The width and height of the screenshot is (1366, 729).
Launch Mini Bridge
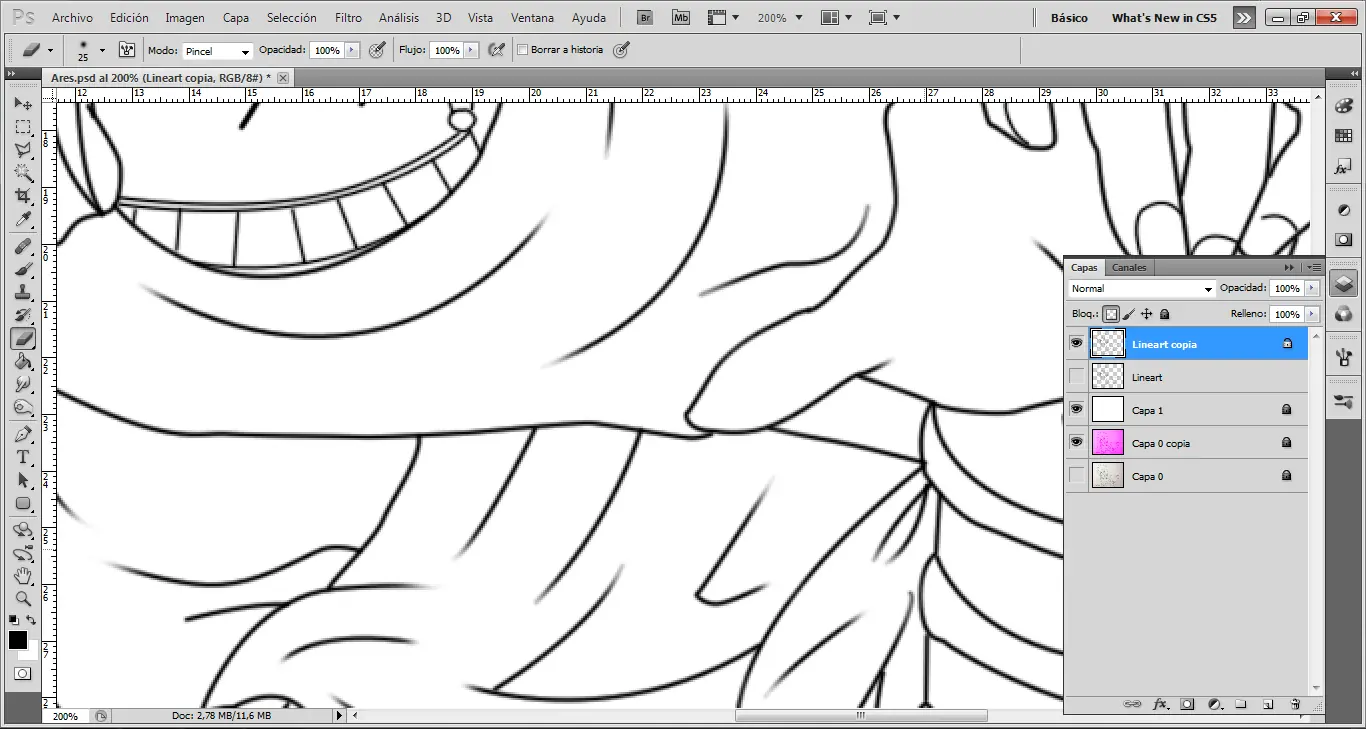[681, 18]
